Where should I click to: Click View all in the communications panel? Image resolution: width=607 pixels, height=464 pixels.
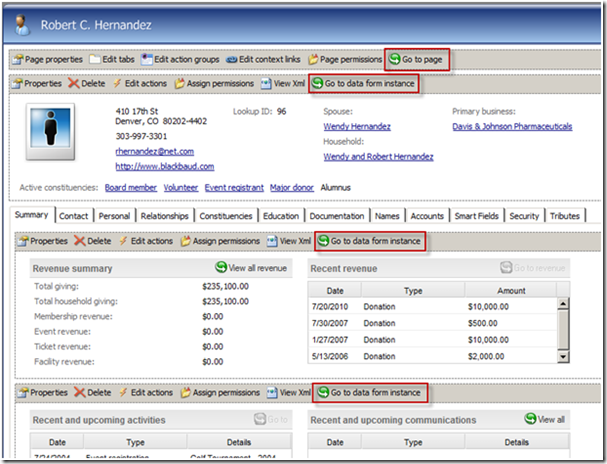(x=545, y=420)
